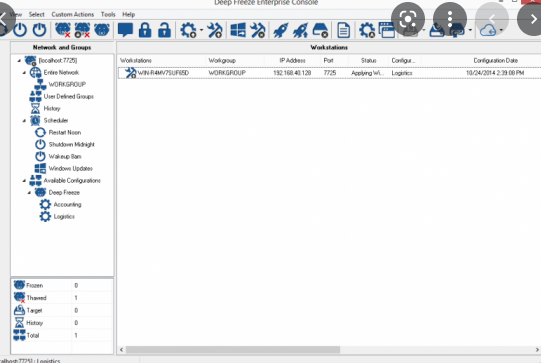Select the Restart Noon scheduled task
The image size is (541, 363).
[65, 133]
